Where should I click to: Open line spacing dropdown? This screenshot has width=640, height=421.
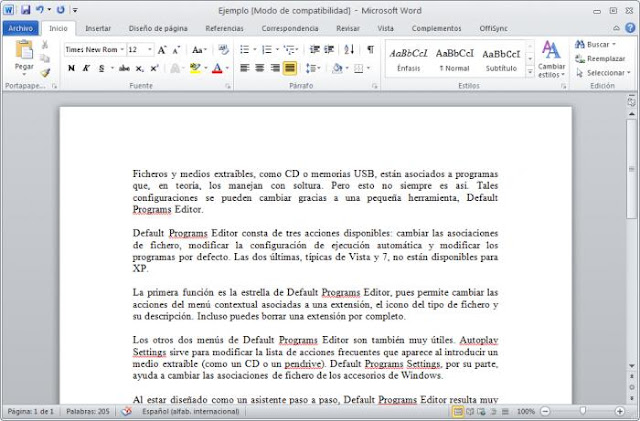pos(313,68)
